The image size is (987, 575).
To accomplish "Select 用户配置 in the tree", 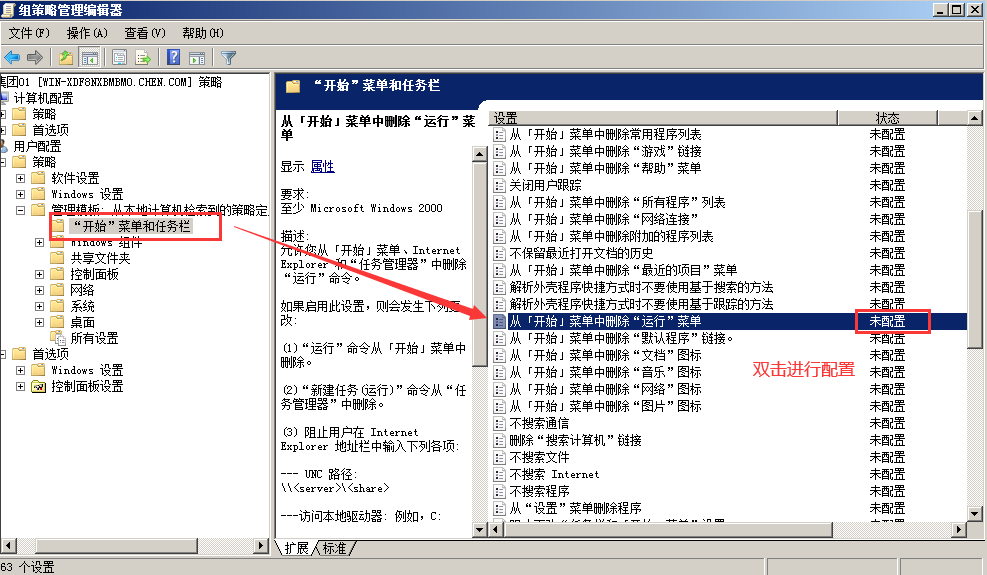I will [38, 146].
